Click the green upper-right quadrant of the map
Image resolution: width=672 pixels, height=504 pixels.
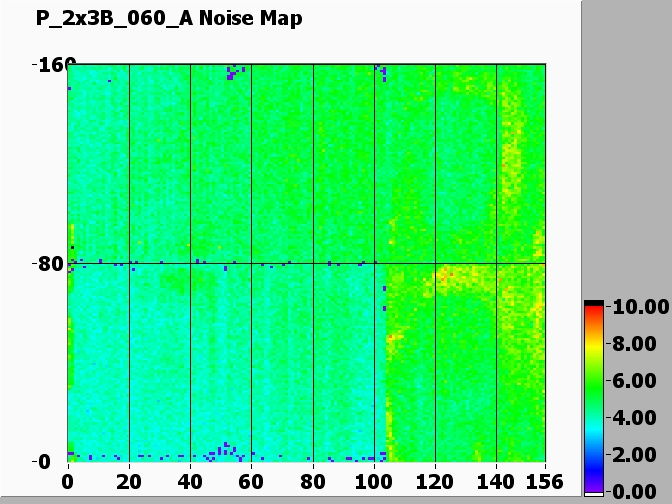point(460,160)
